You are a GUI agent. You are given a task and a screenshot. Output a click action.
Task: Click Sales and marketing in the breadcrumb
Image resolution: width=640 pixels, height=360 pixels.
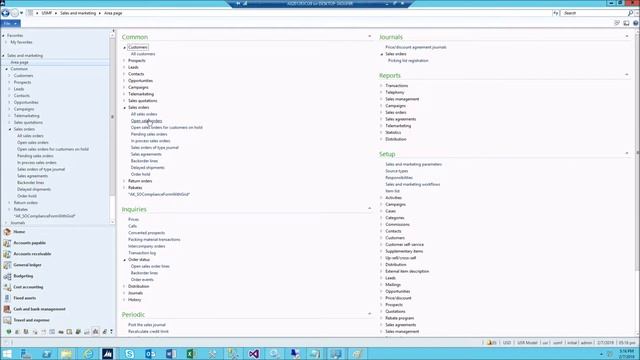click(78, 13)
